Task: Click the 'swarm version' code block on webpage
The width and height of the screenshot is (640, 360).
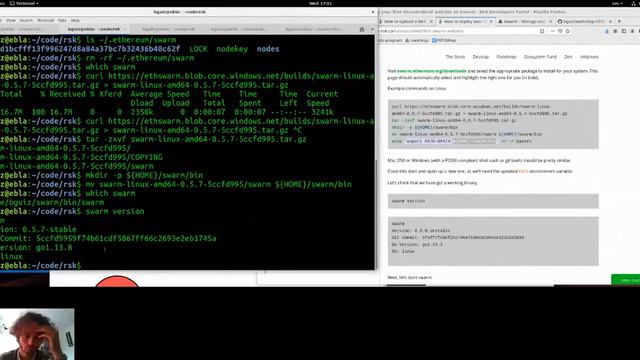Action: point(493,201)
